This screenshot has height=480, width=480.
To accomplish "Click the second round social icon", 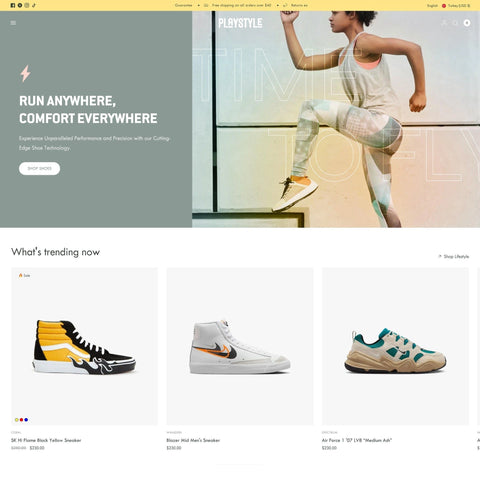I will (x=20, y=5).
